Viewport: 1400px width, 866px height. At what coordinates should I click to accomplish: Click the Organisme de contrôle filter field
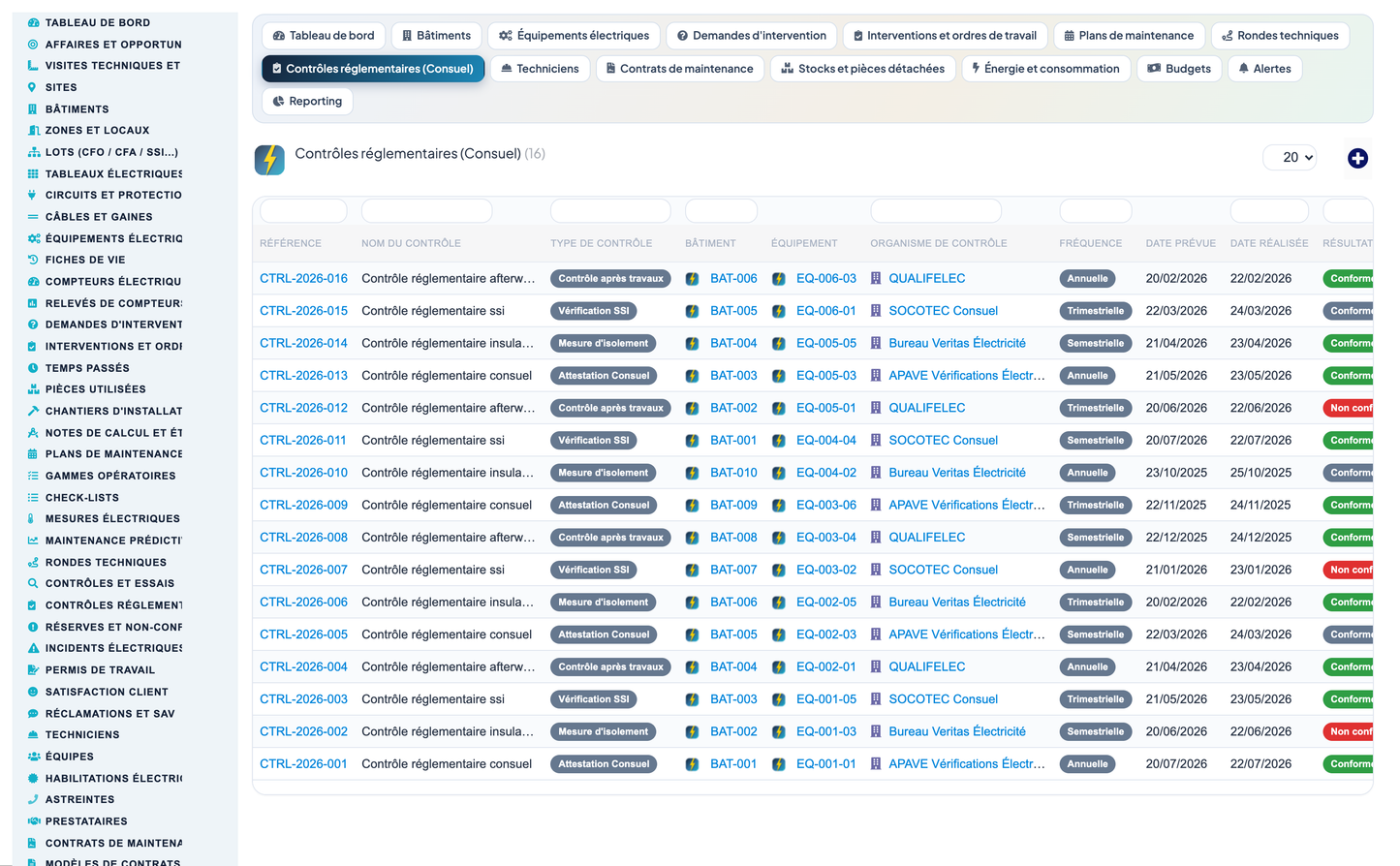coord(936,210)
